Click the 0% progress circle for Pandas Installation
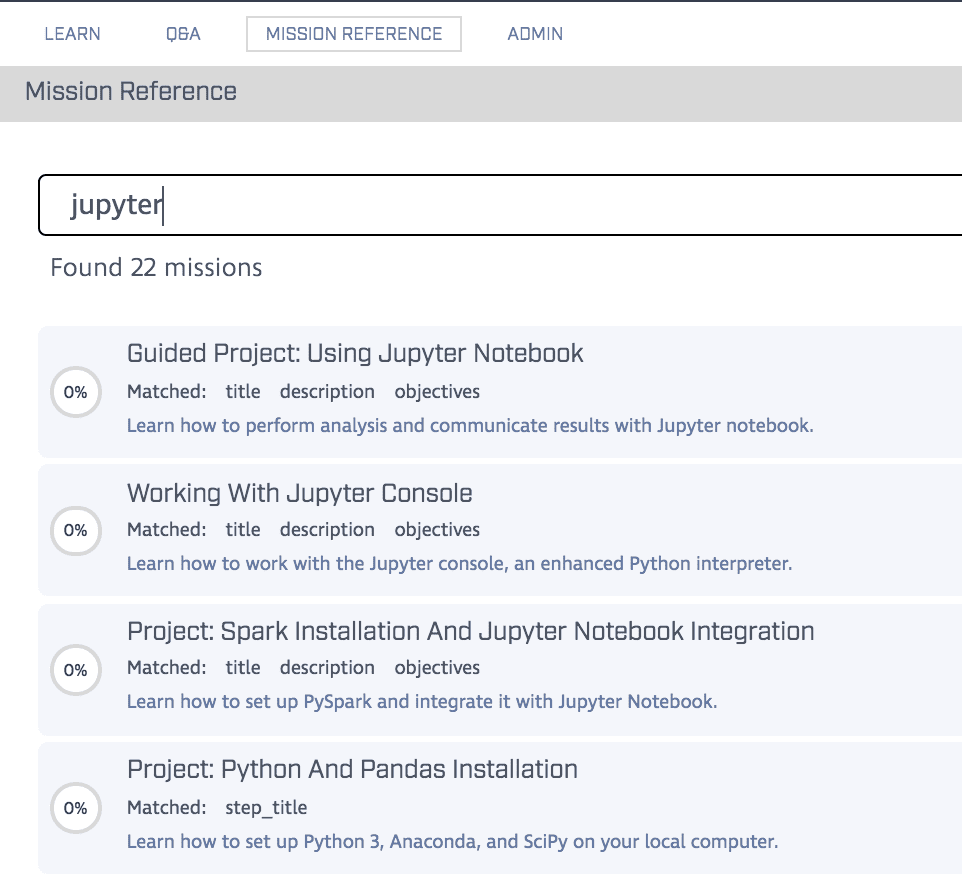This screenshot has height=880, width=962. click(x=75, y=808)
